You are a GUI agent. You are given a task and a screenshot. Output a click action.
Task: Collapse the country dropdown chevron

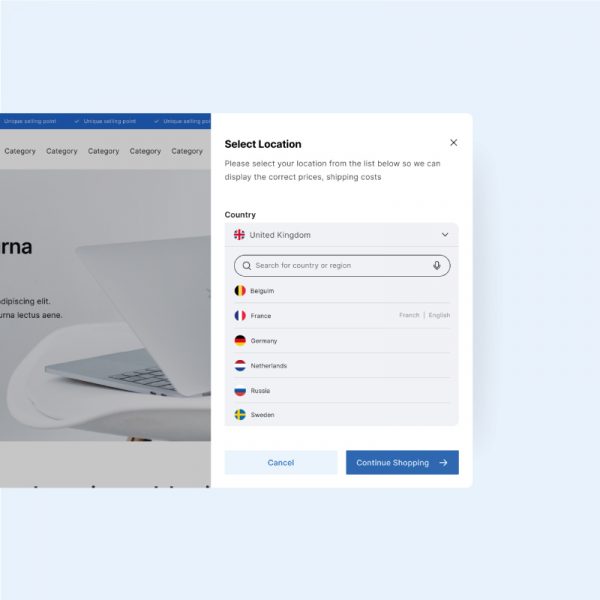[445, 235]
